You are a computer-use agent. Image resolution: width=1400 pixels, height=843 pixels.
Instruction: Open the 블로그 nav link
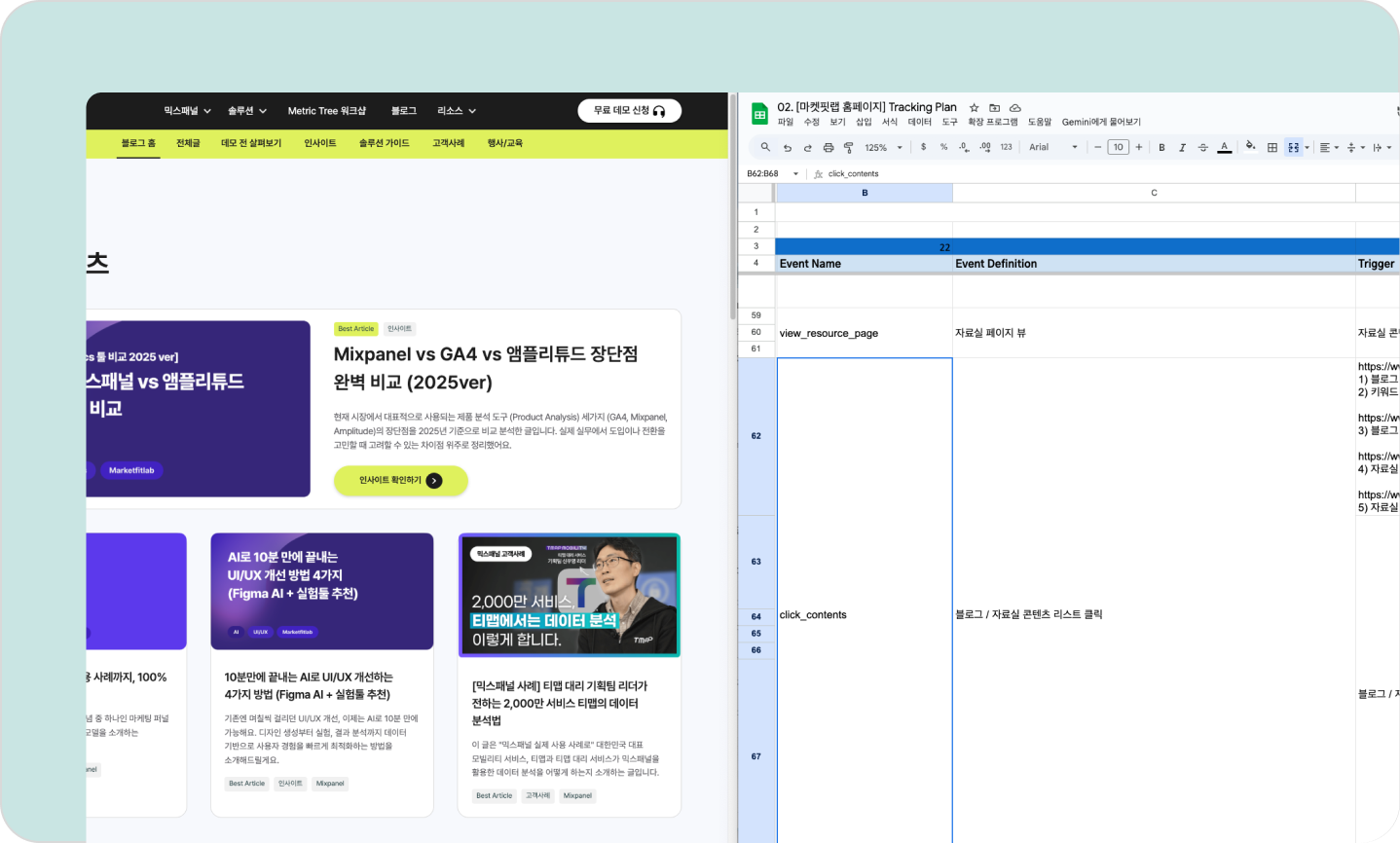click(x=404, y=111)
